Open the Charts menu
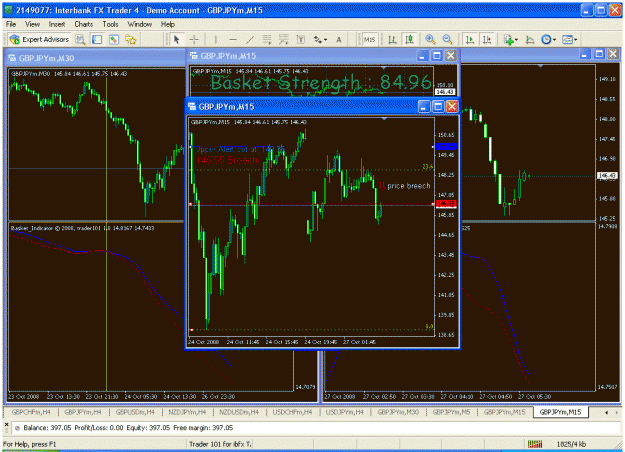Viewport: 625px width, 452px height. click(83, 24)
